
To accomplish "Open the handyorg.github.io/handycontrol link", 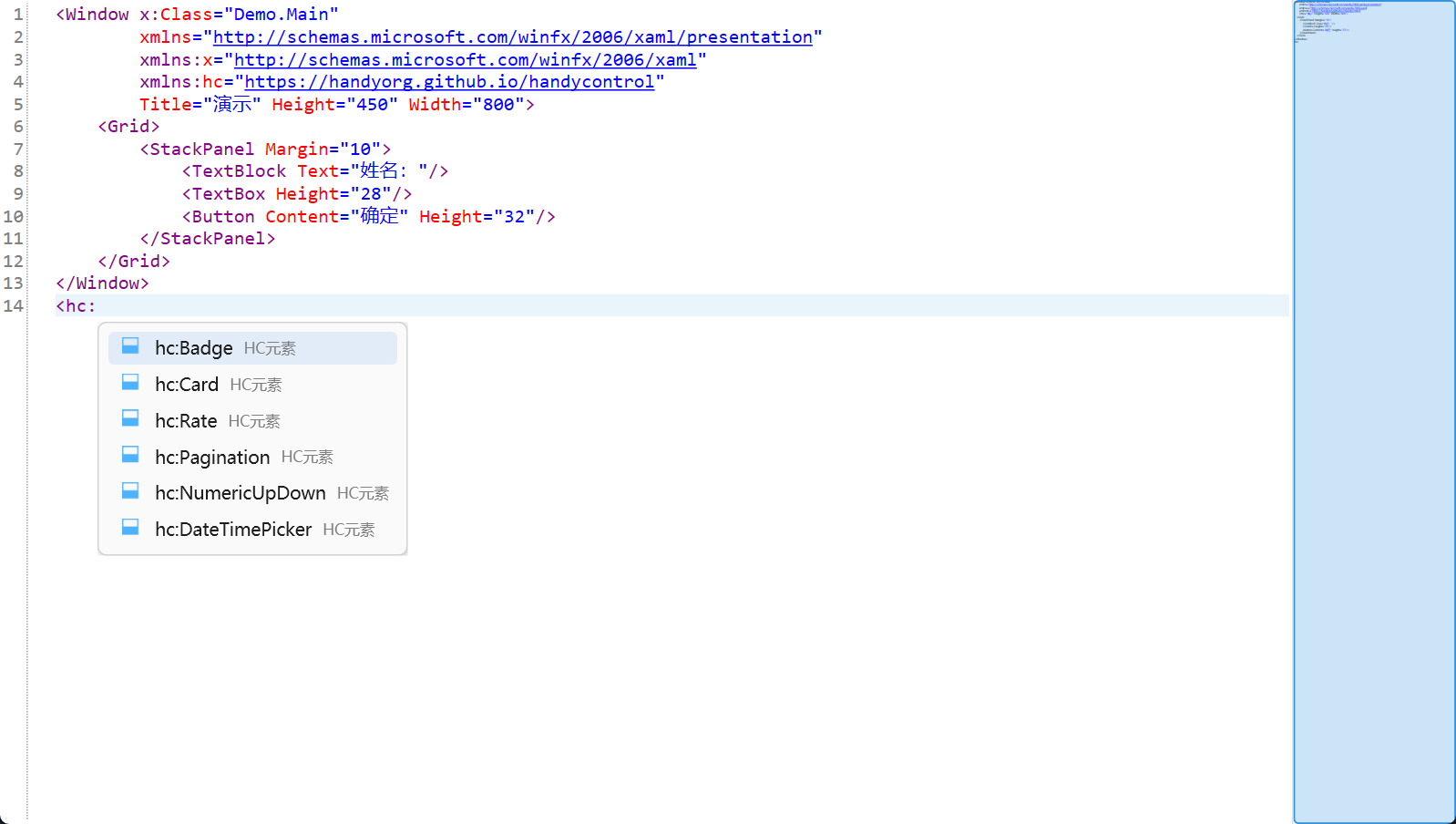I will (449, 82).
